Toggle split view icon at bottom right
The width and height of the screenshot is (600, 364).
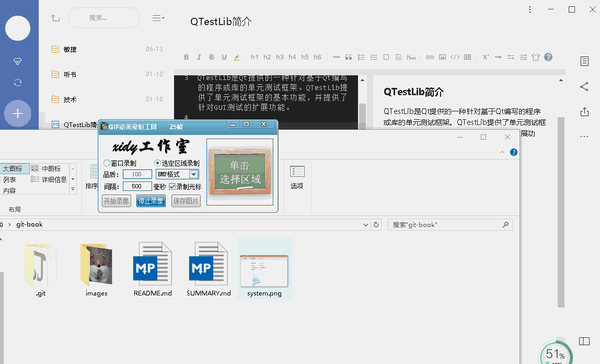coord(584,341)
